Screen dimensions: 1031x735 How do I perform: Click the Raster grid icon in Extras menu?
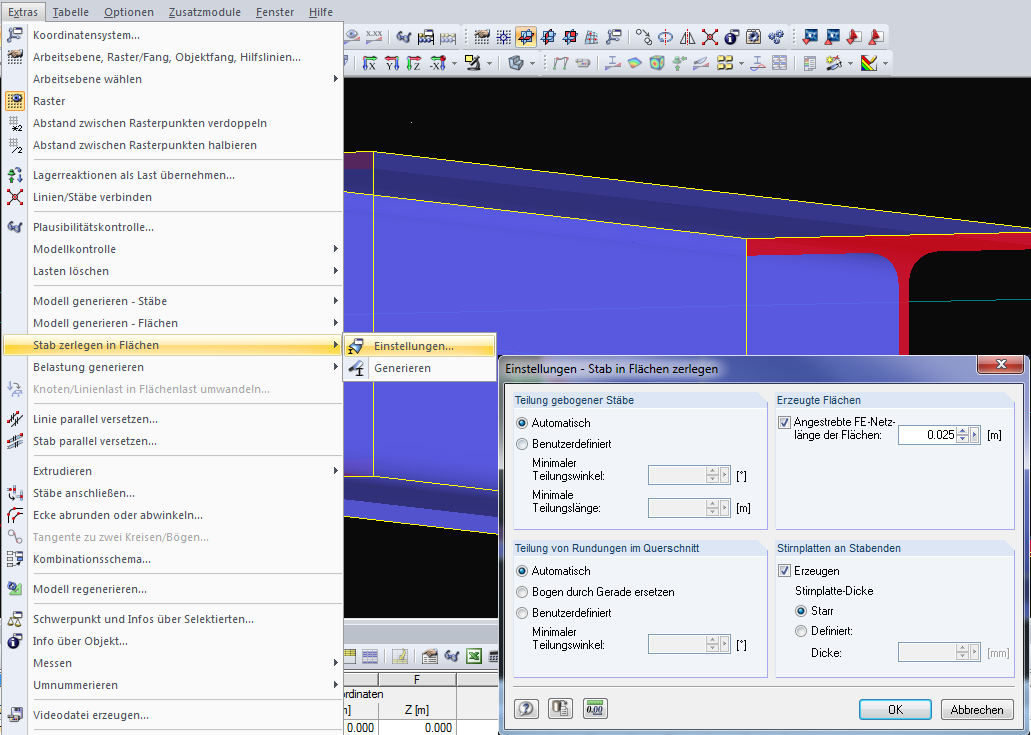[x=14, y=101]
